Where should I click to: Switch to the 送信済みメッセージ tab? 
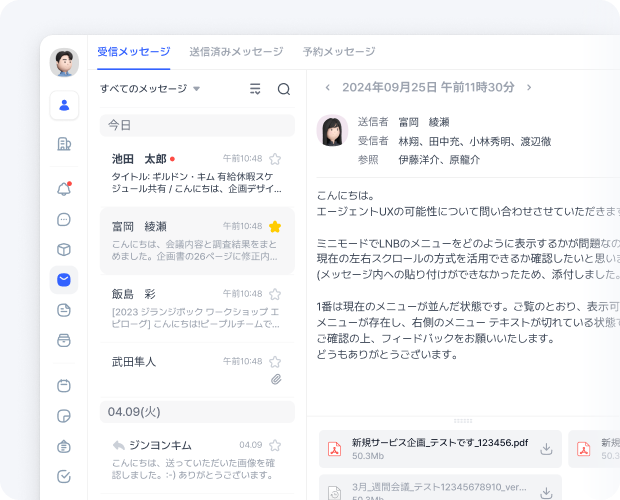point(236,52)
